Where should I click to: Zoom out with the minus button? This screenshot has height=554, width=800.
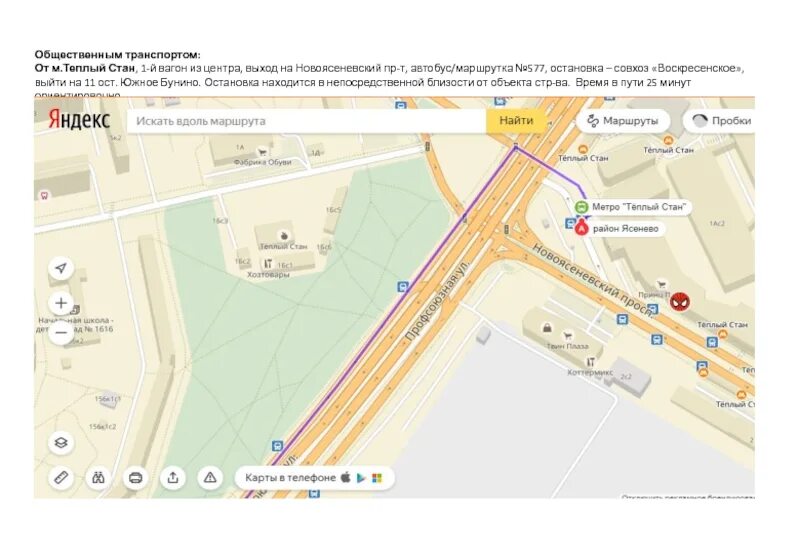pos(61,333)
